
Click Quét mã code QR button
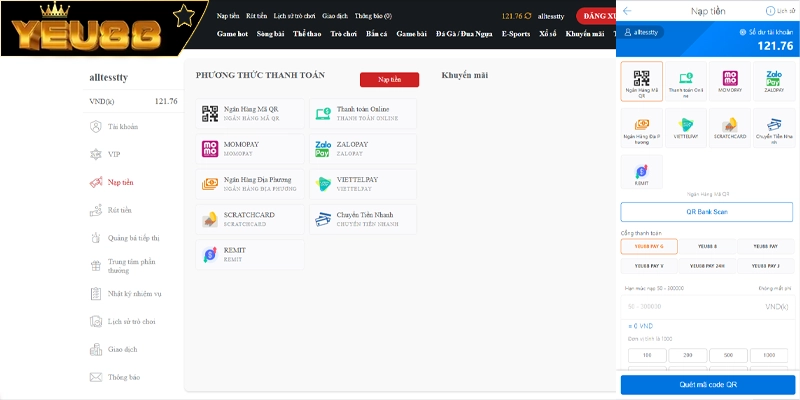[x=708, y=385]
